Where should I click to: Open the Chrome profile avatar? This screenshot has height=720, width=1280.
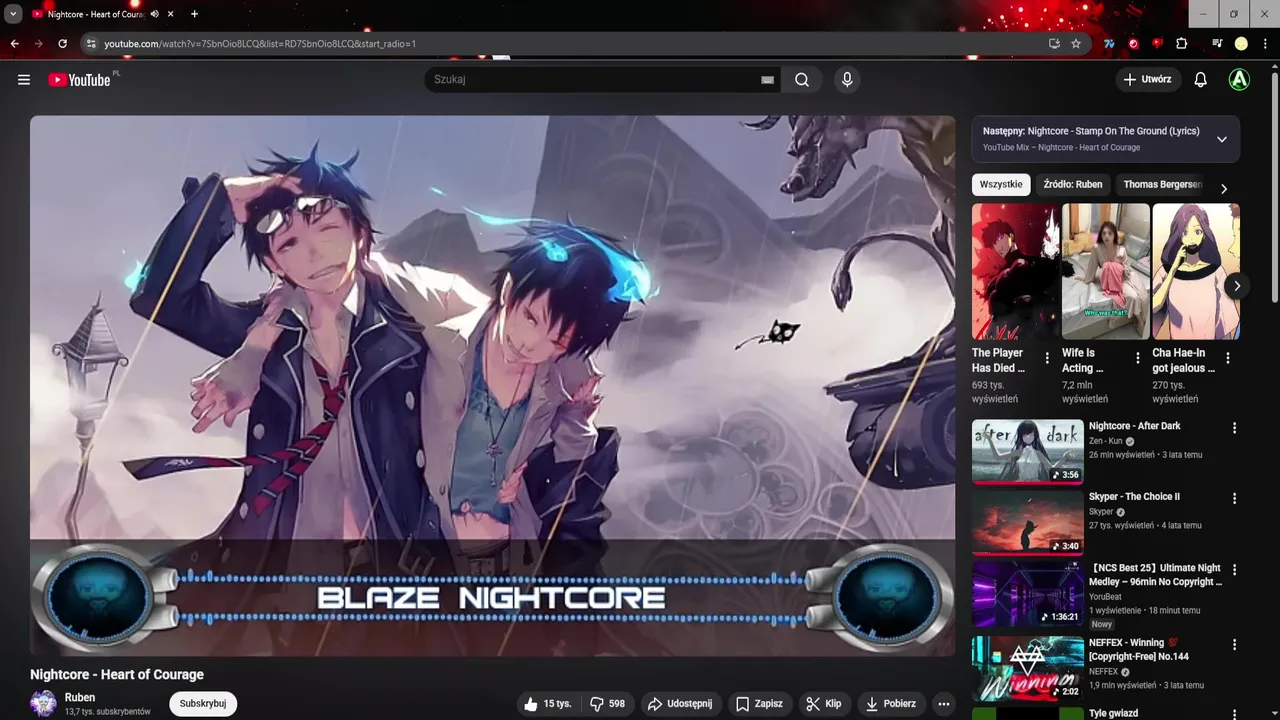point(1241,44)
